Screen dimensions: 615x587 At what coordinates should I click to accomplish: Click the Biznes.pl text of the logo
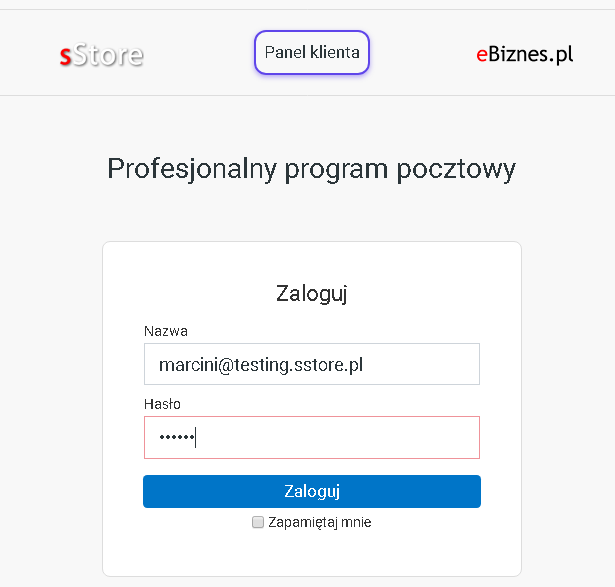point(531,54)
